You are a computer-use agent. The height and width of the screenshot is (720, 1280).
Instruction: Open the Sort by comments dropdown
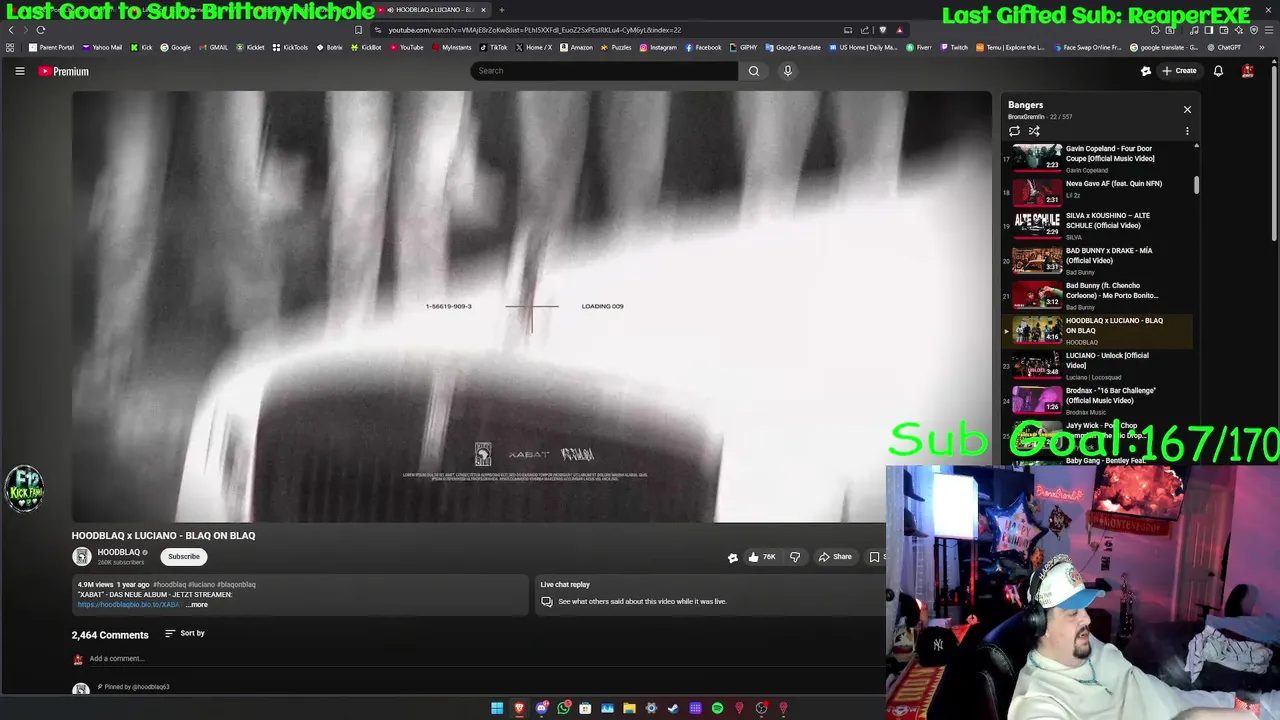click(x=185, y=633)
